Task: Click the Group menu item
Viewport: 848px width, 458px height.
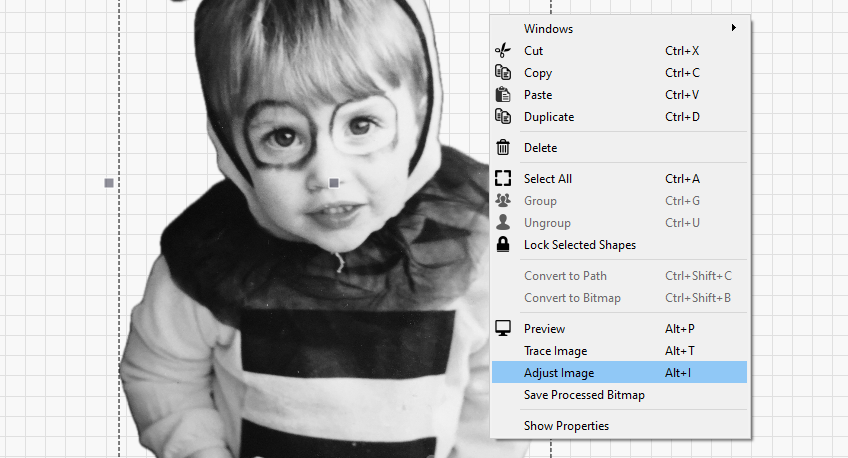Action: [540, 201]
